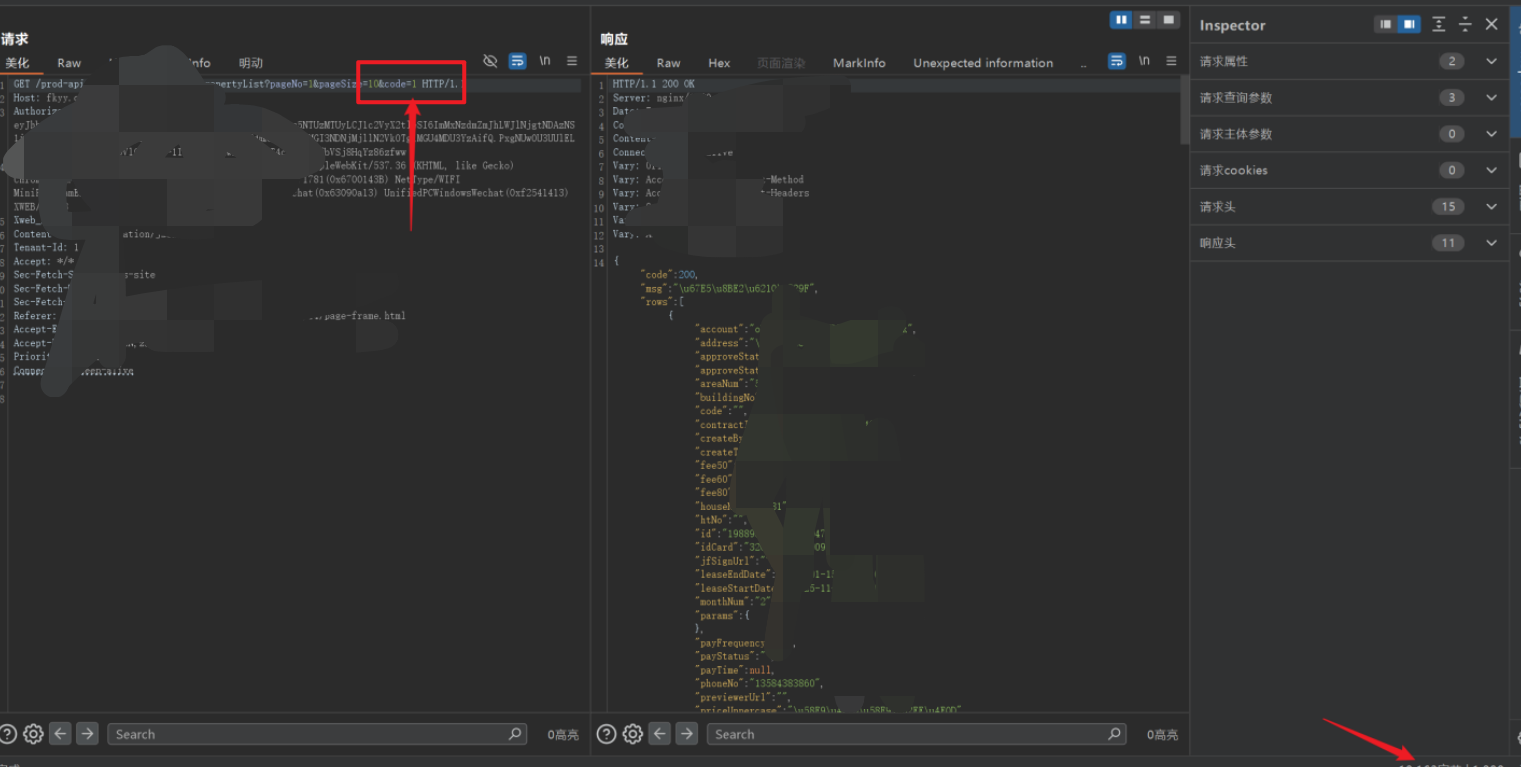This screenshot has width=1521, height=767.
Task: Click the "Accept: */*" request header line
Action: point(43,261)
